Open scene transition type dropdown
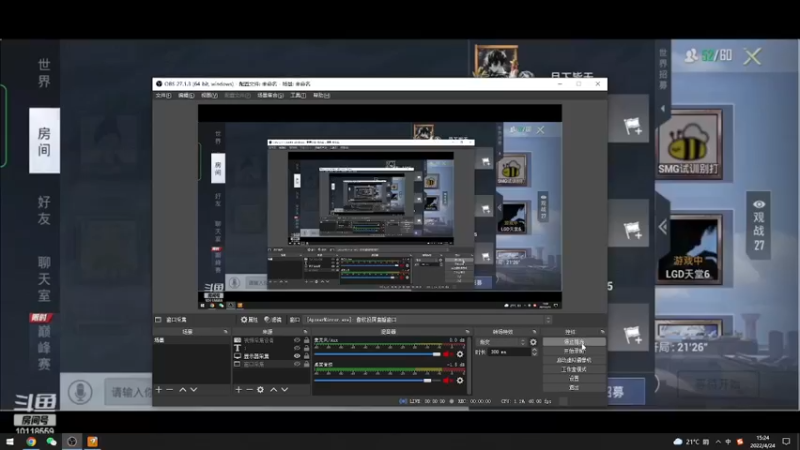Image resolution: width=800 pixels, height=450 pixels. pyautogui.click(x=501, y=342)
